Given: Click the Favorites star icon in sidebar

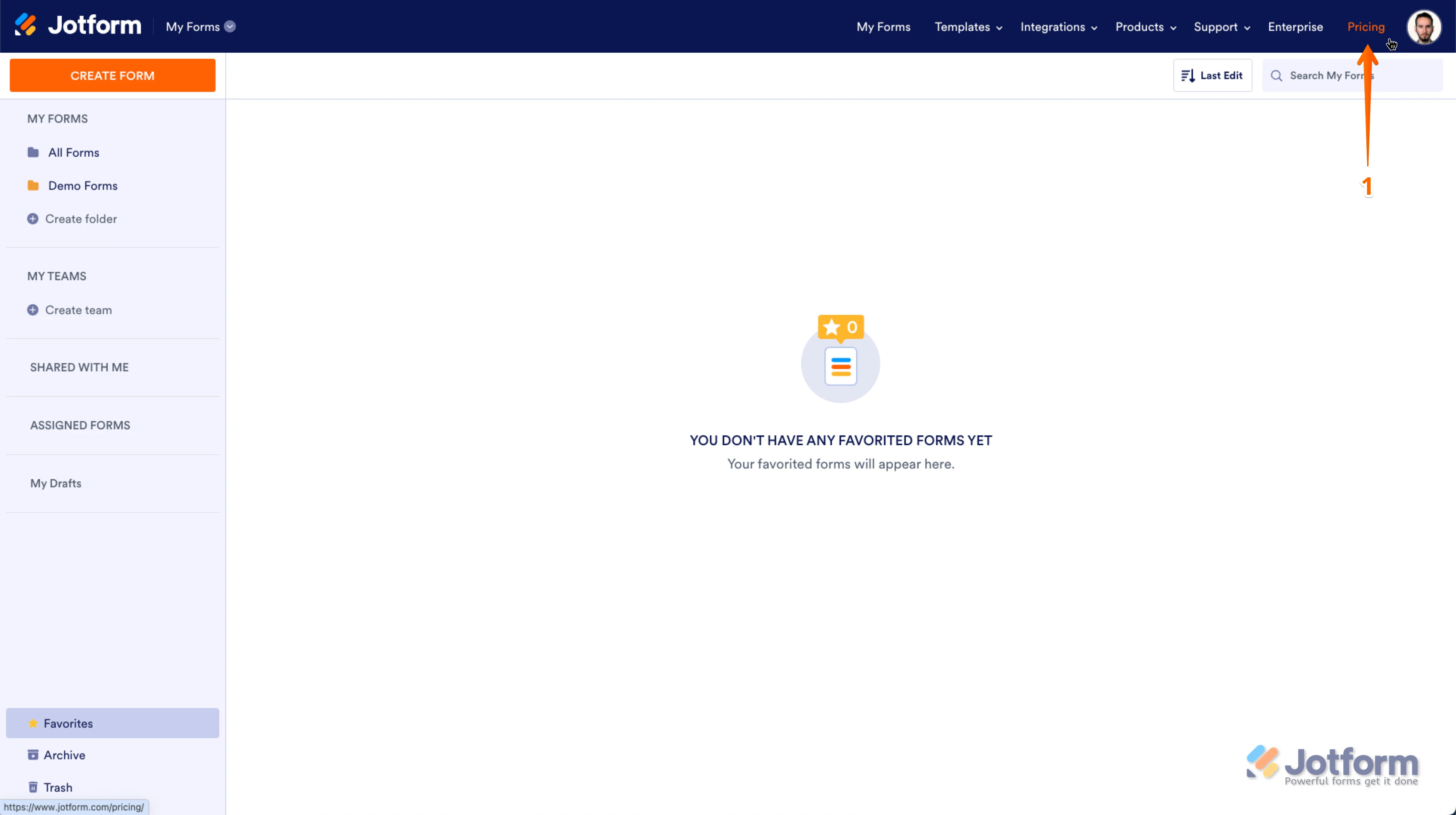Looking at the screenshot, I should coord(33,723).
